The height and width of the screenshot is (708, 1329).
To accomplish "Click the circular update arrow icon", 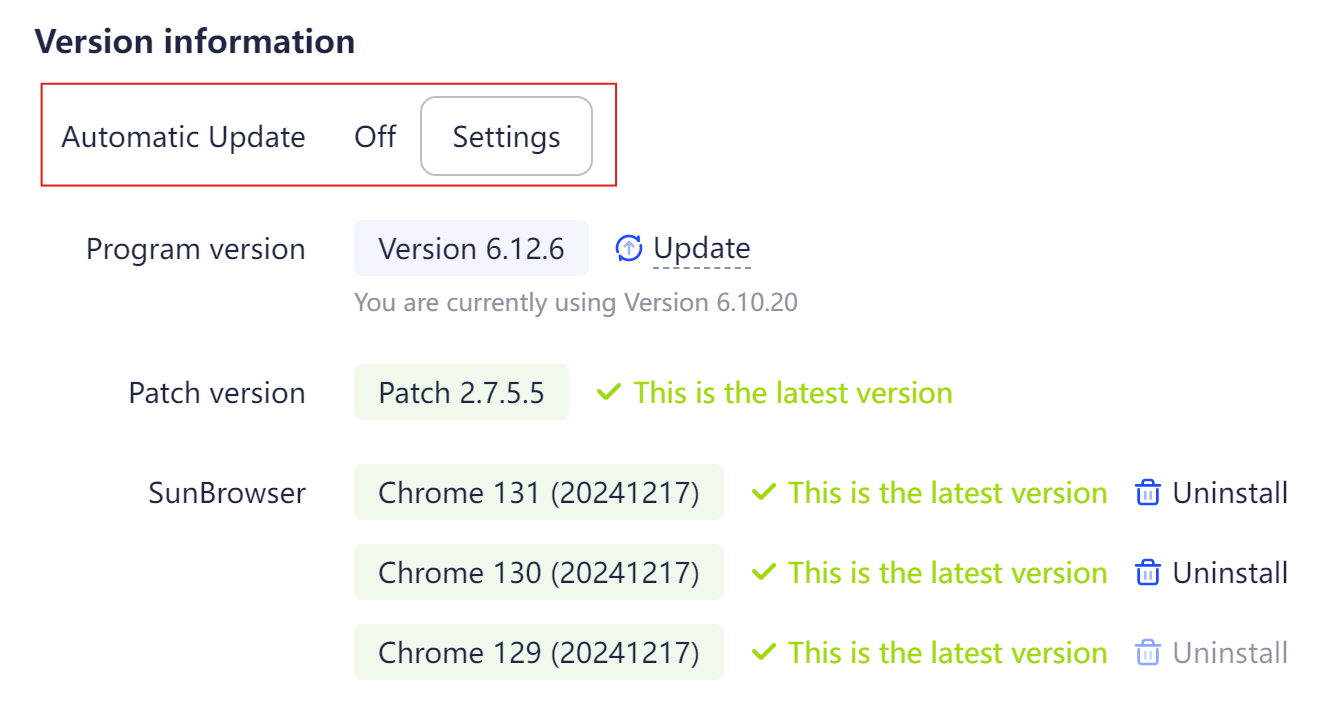I will tap(629, 248).
